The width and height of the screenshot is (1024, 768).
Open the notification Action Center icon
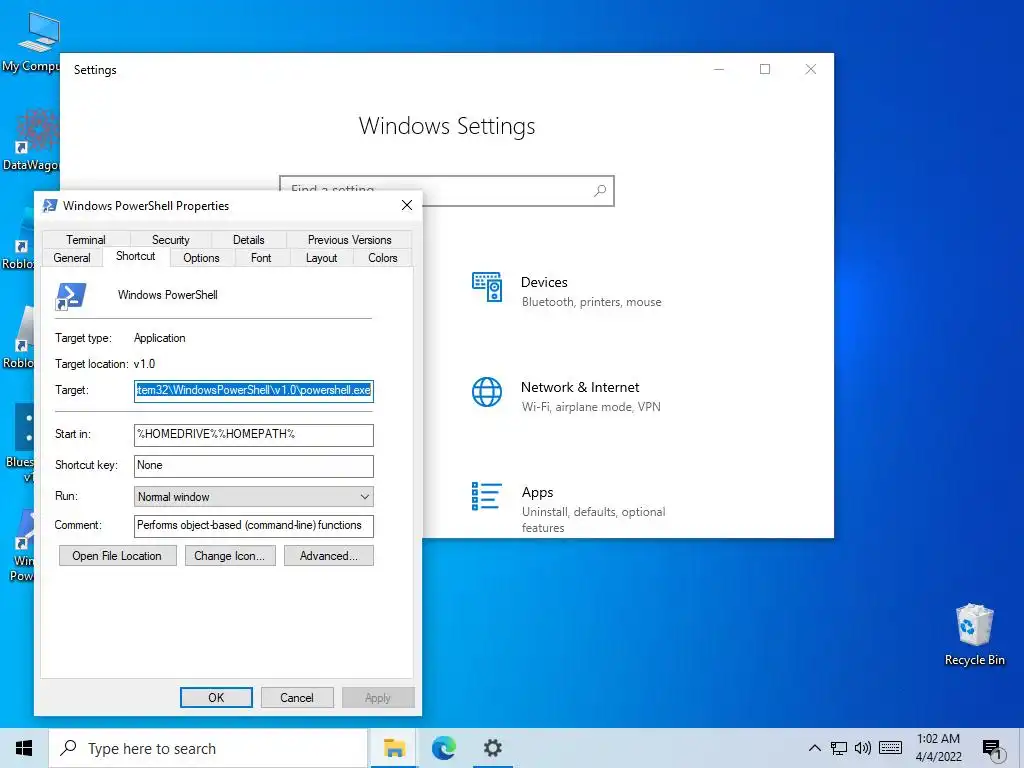(x=992, y=749)
